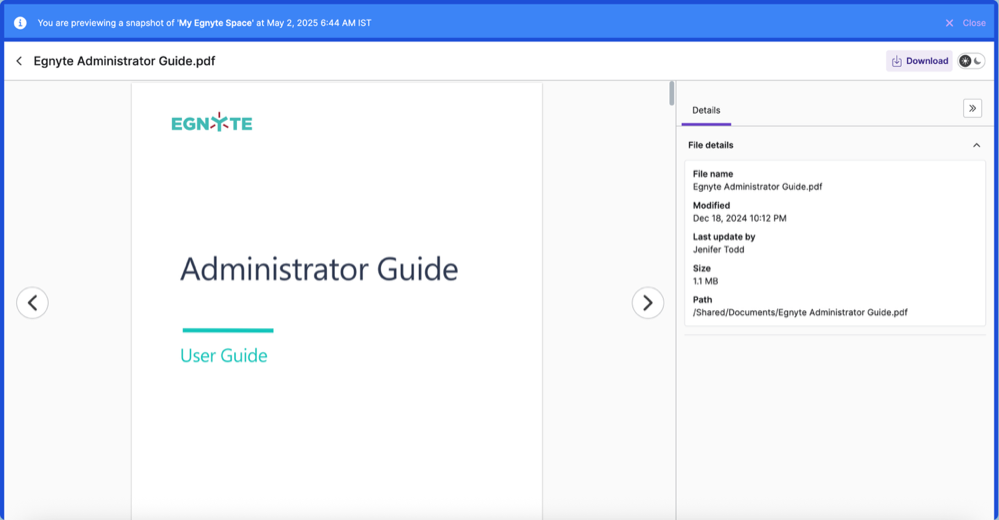The height and width of the screenshot is (520, 999).
Task: Advance to the next page with right circle arrow
Action: (x=648, y=302)
